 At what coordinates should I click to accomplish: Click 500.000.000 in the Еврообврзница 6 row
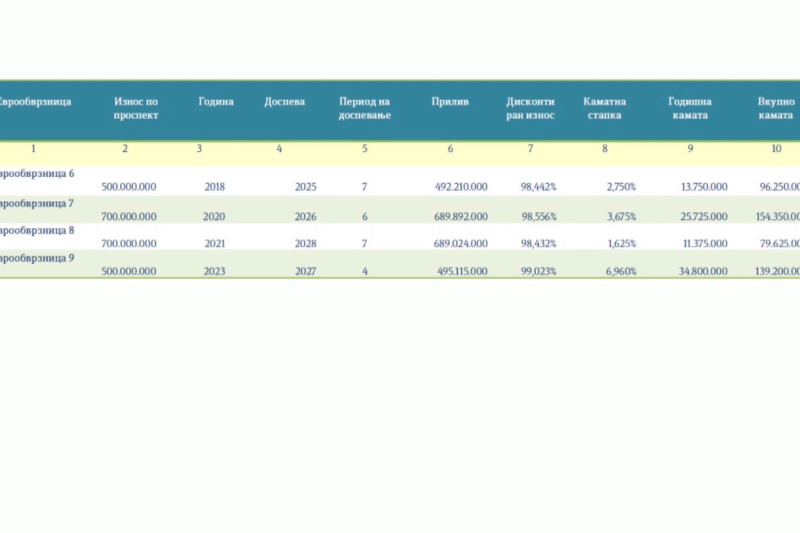coord(129,187)
